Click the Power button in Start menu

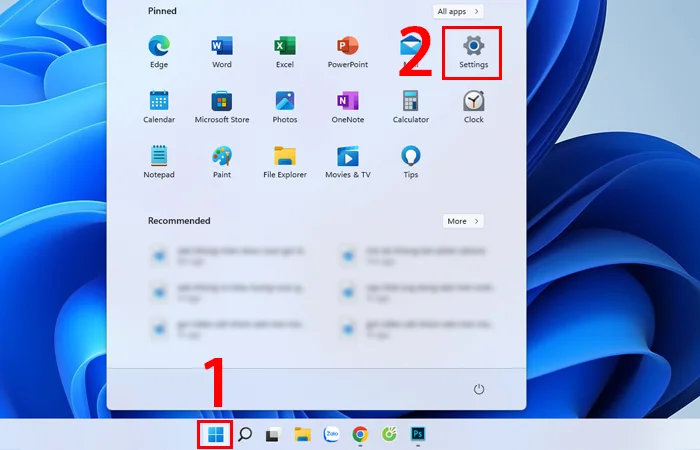478,388
